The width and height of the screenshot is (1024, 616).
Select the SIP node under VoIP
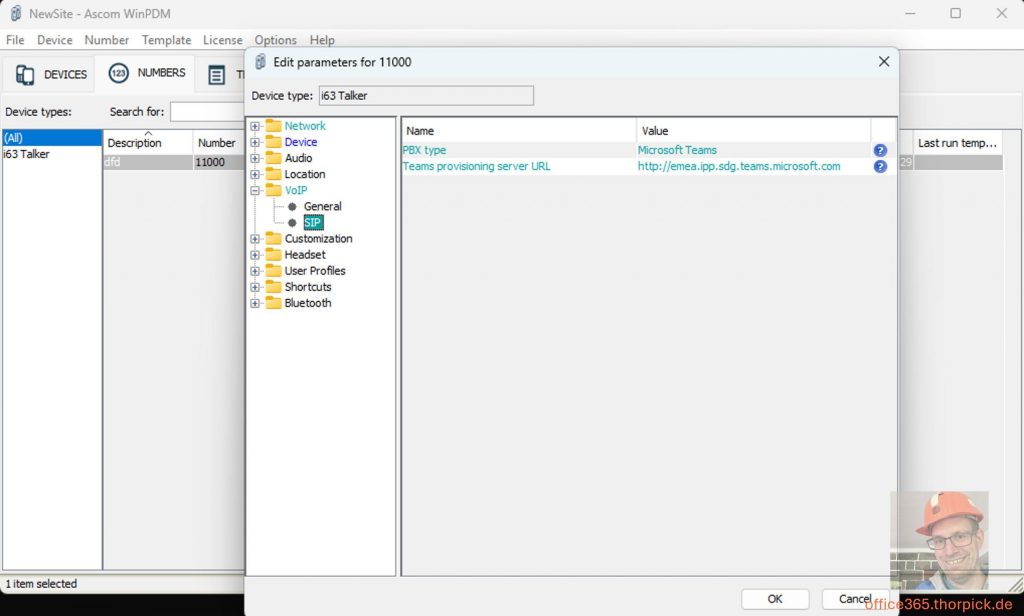[x=313, y=222]
